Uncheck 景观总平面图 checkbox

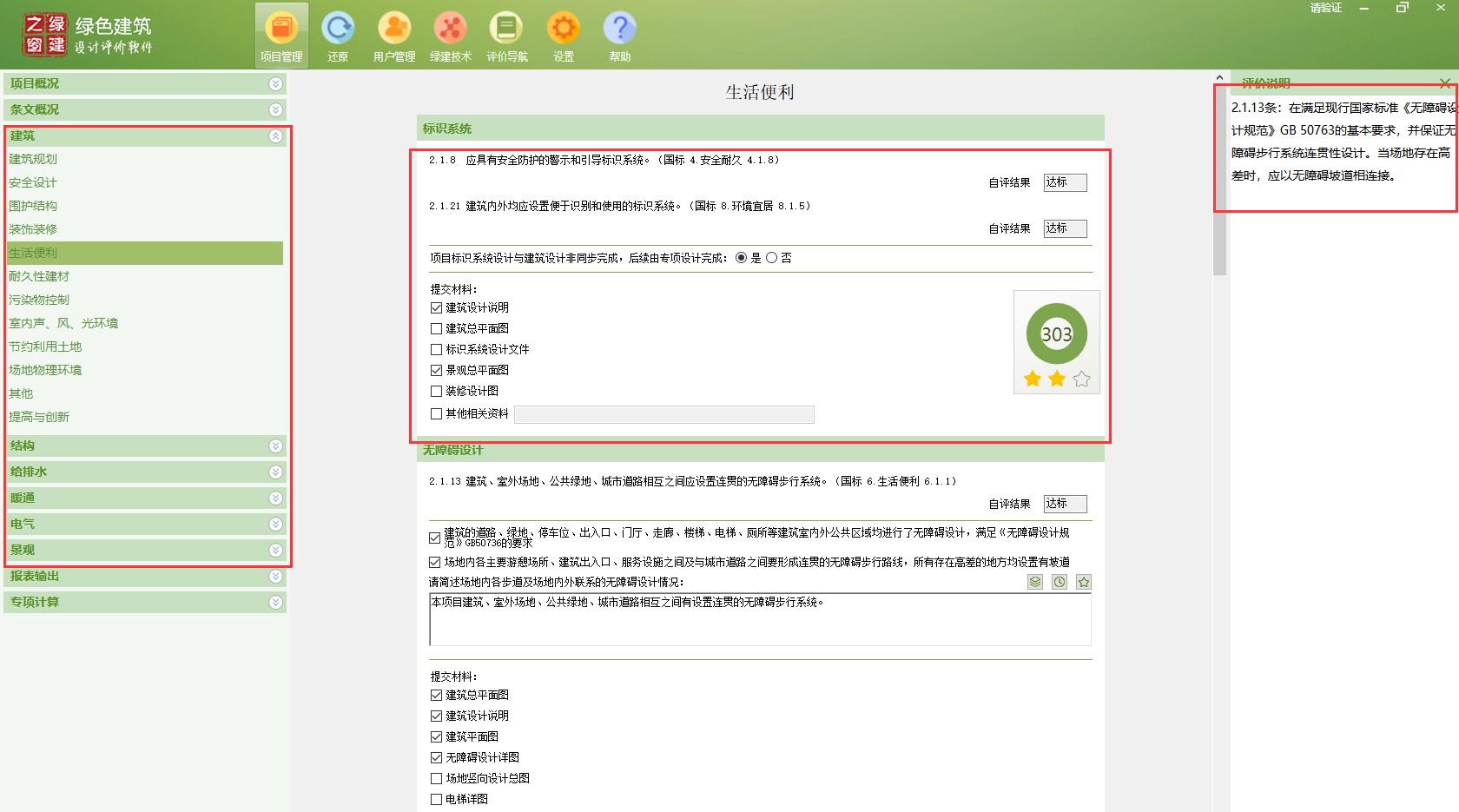coord(436,370)
